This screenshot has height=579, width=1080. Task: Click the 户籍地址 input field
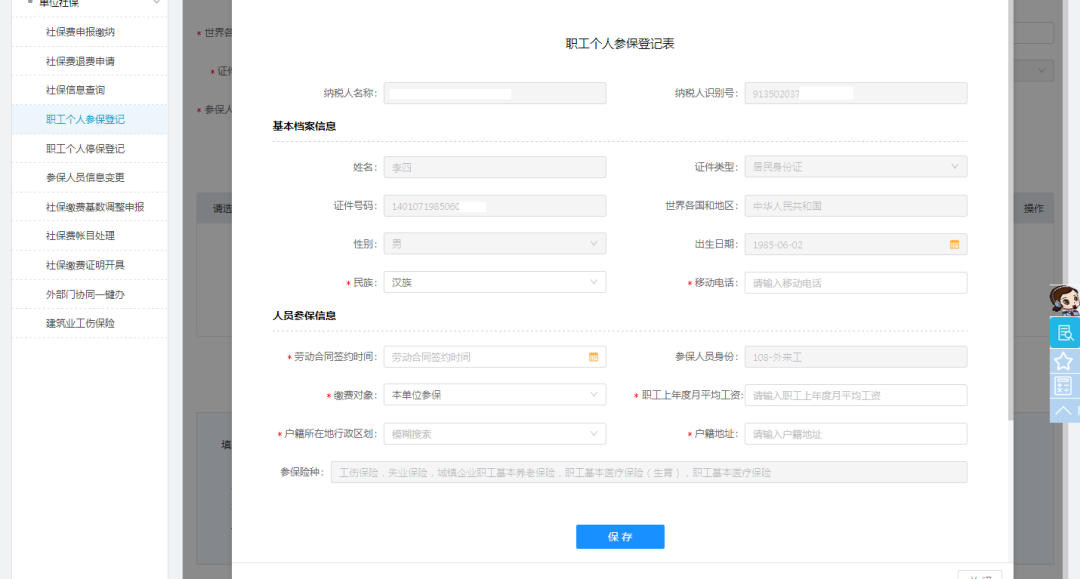[x=855, y=434]
